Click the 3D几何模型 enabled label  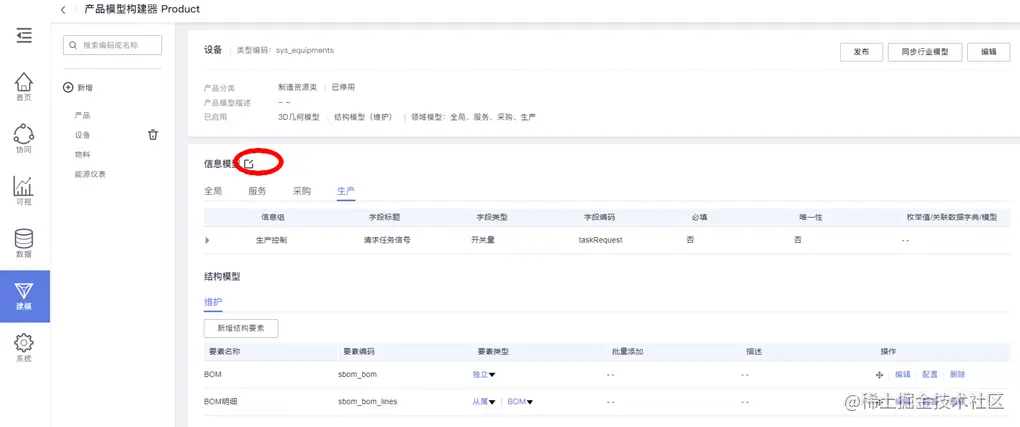[x=299, y=117]
